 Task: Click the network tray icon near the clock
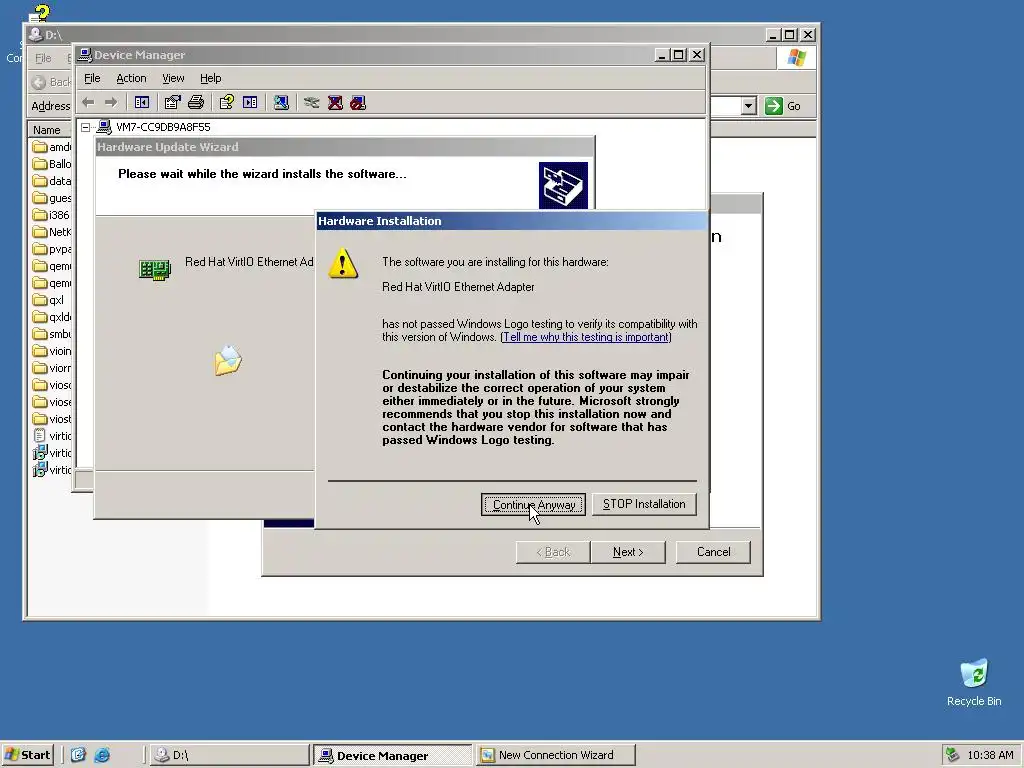tap(952, 755)
